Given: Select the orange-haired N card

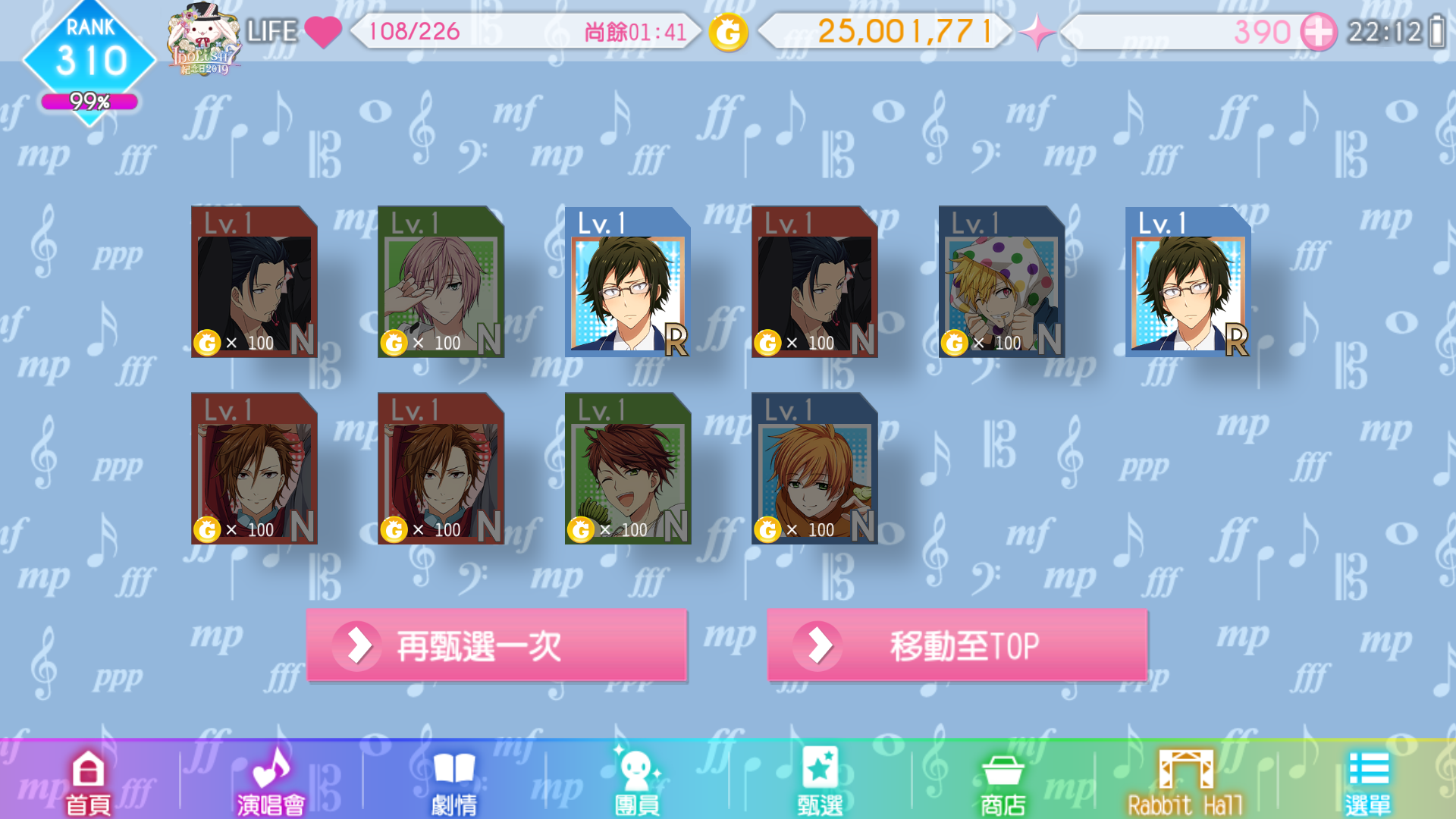Looking at the screenshot, I should pyautogui.click(x=814, y=468).
